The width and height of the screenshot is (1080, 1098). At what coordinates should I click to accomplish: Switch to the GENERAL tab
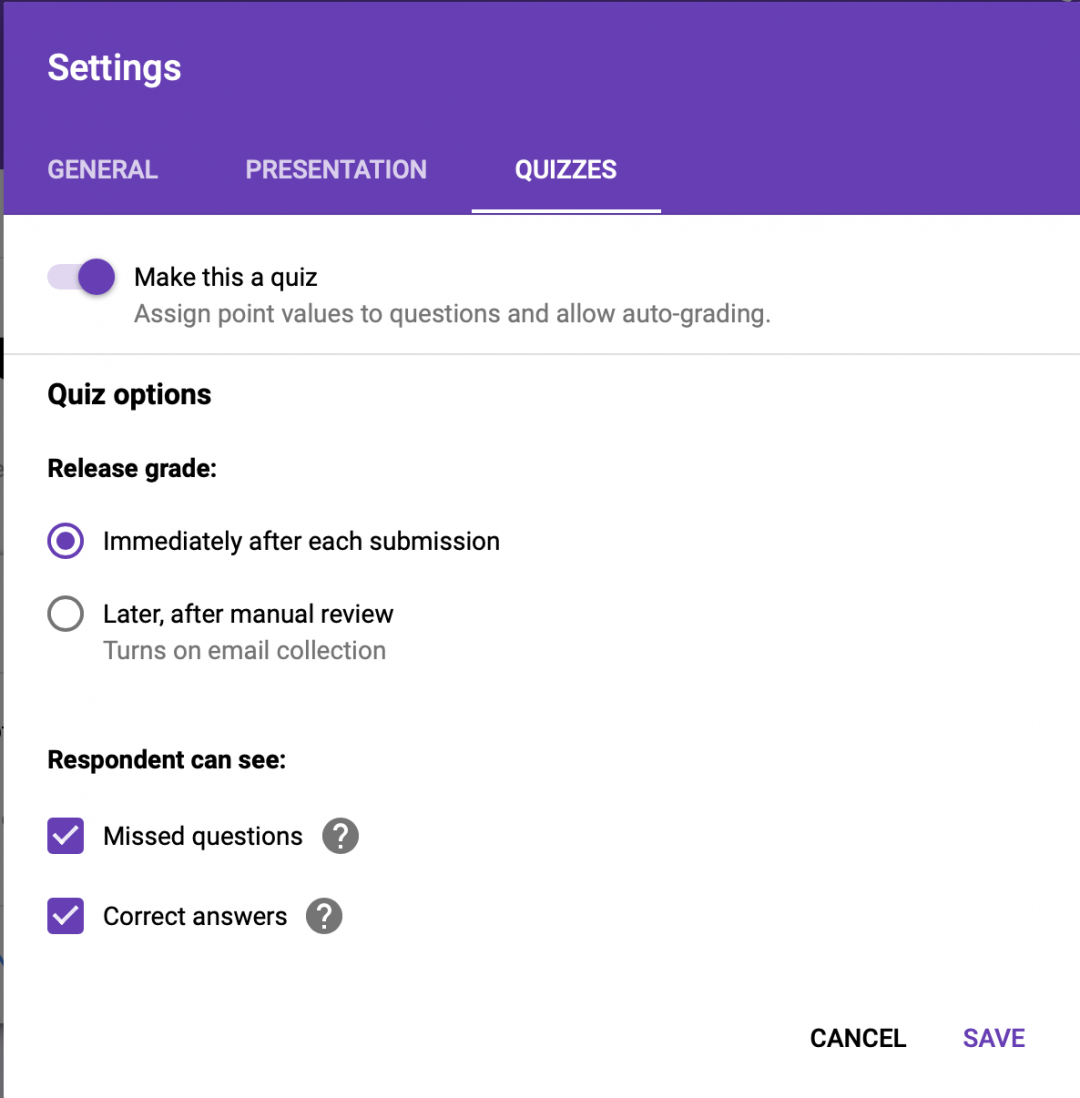tap(102, 169)
